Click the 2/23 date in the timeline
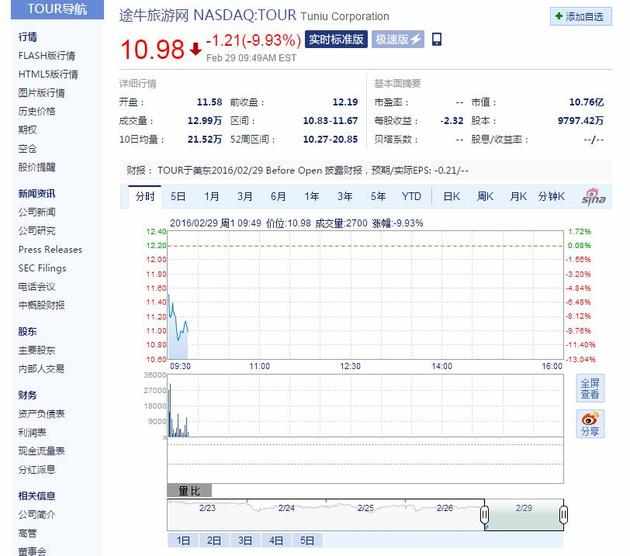 [x=207, y=508]
